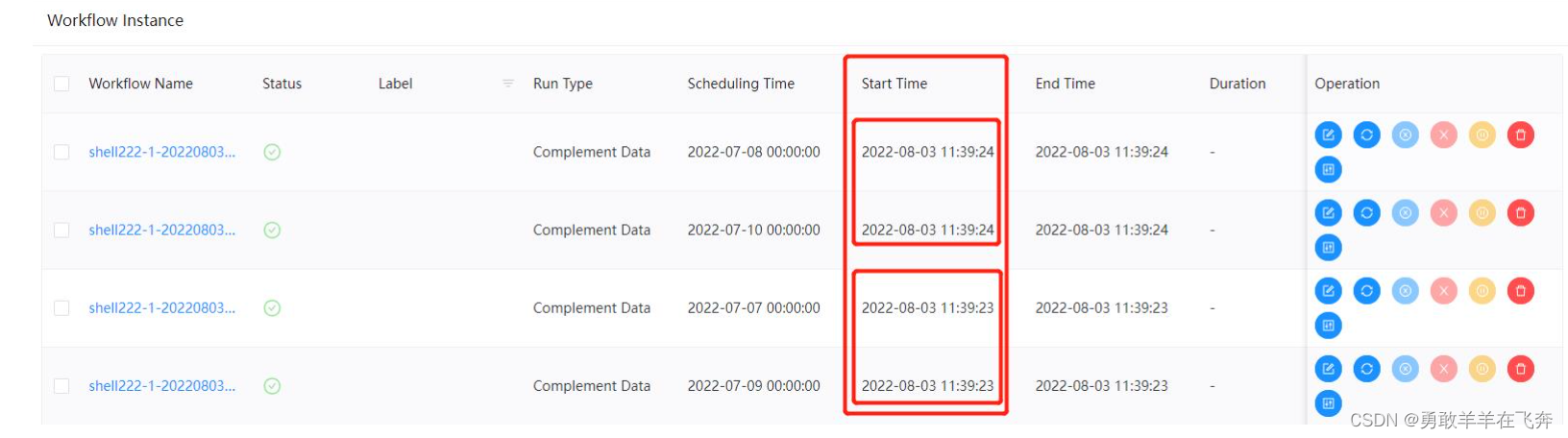Screen dimensions: 1568x438
Task: Delete the instance scheduled 2022-07-08
Action: pyautogui.click(x=1520, y=135)
